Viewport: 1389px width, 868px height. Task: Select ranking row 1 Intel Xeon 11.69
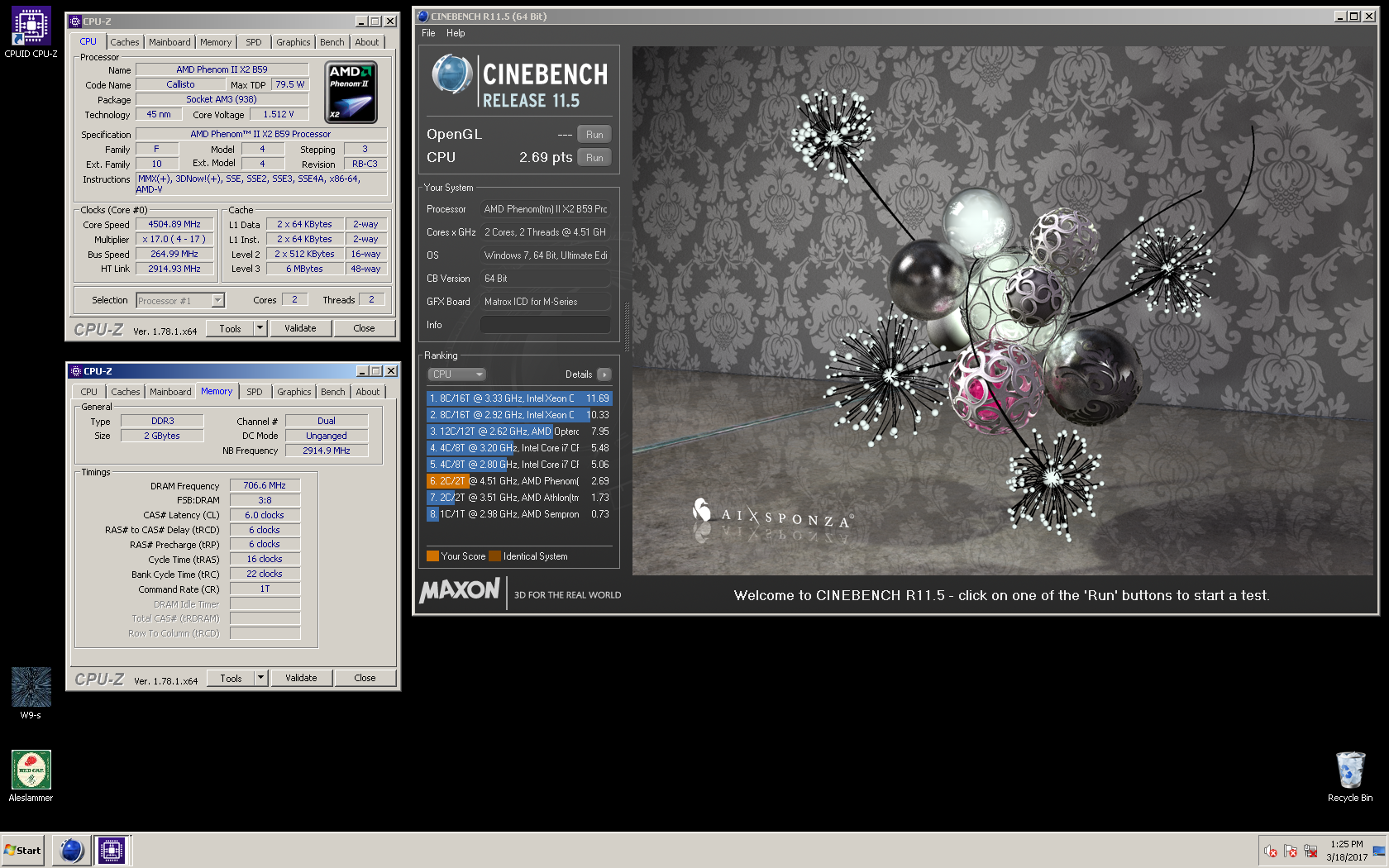point(519,398)
